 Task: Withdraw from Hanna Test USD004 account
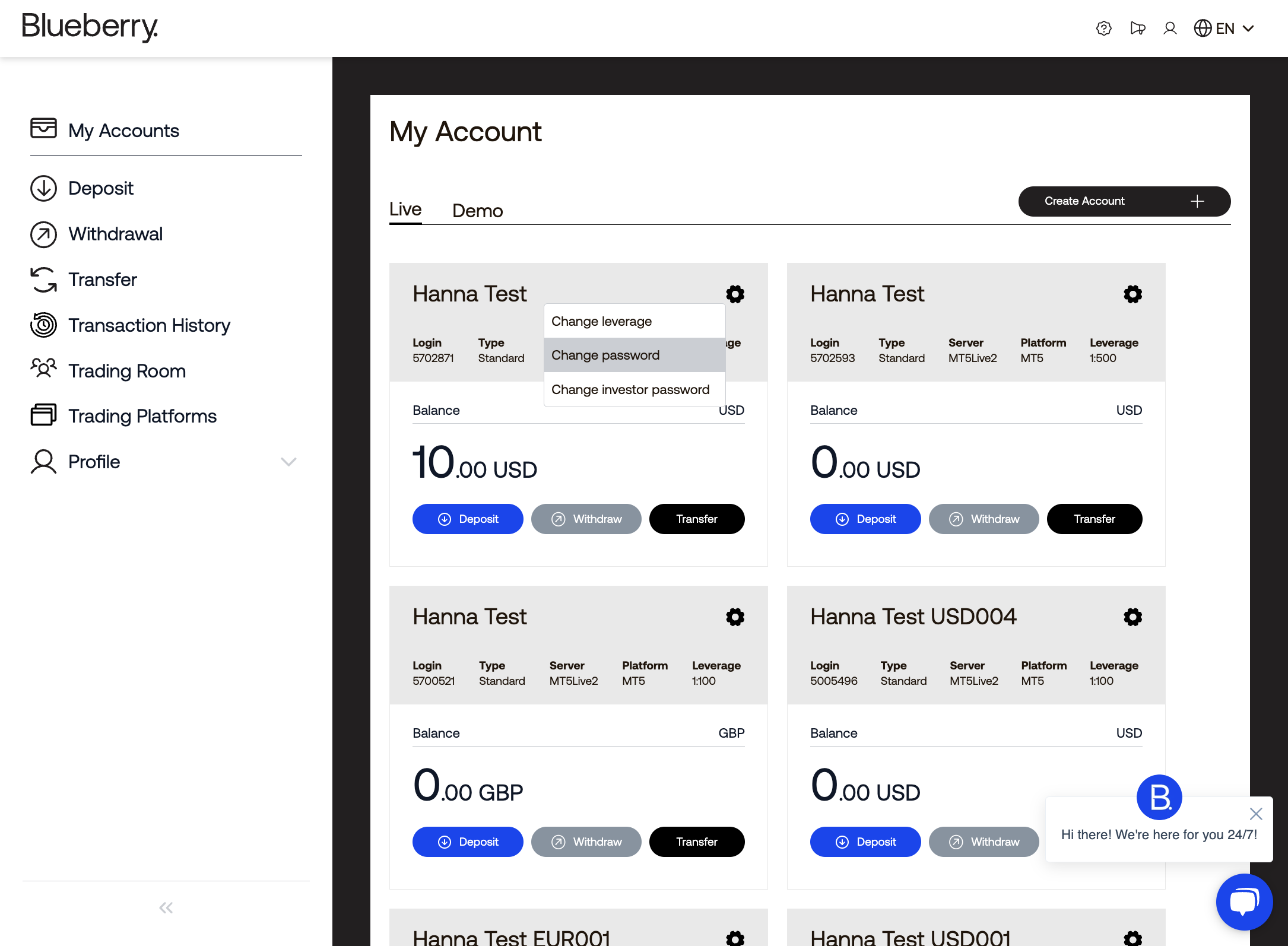[984, 842]
